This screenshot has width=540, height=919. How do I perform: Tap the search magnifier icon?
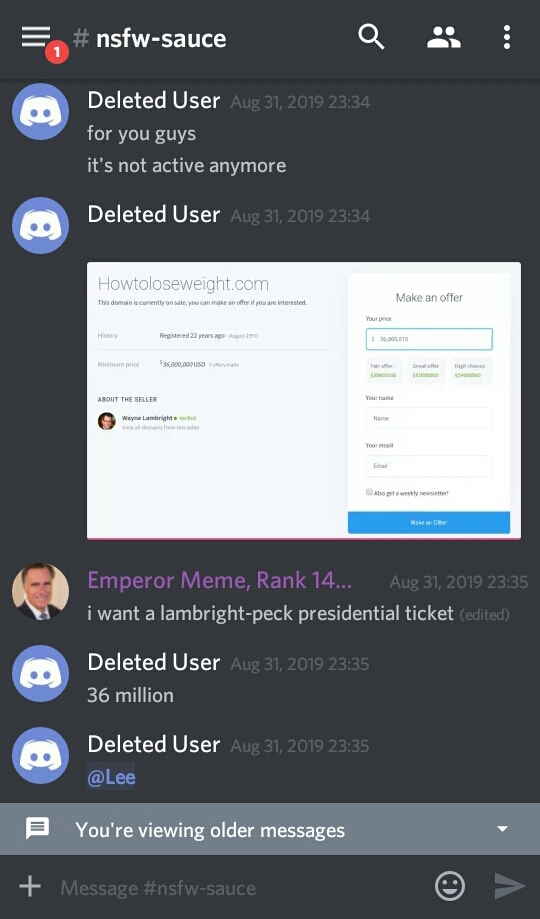(x=371, y=37)
